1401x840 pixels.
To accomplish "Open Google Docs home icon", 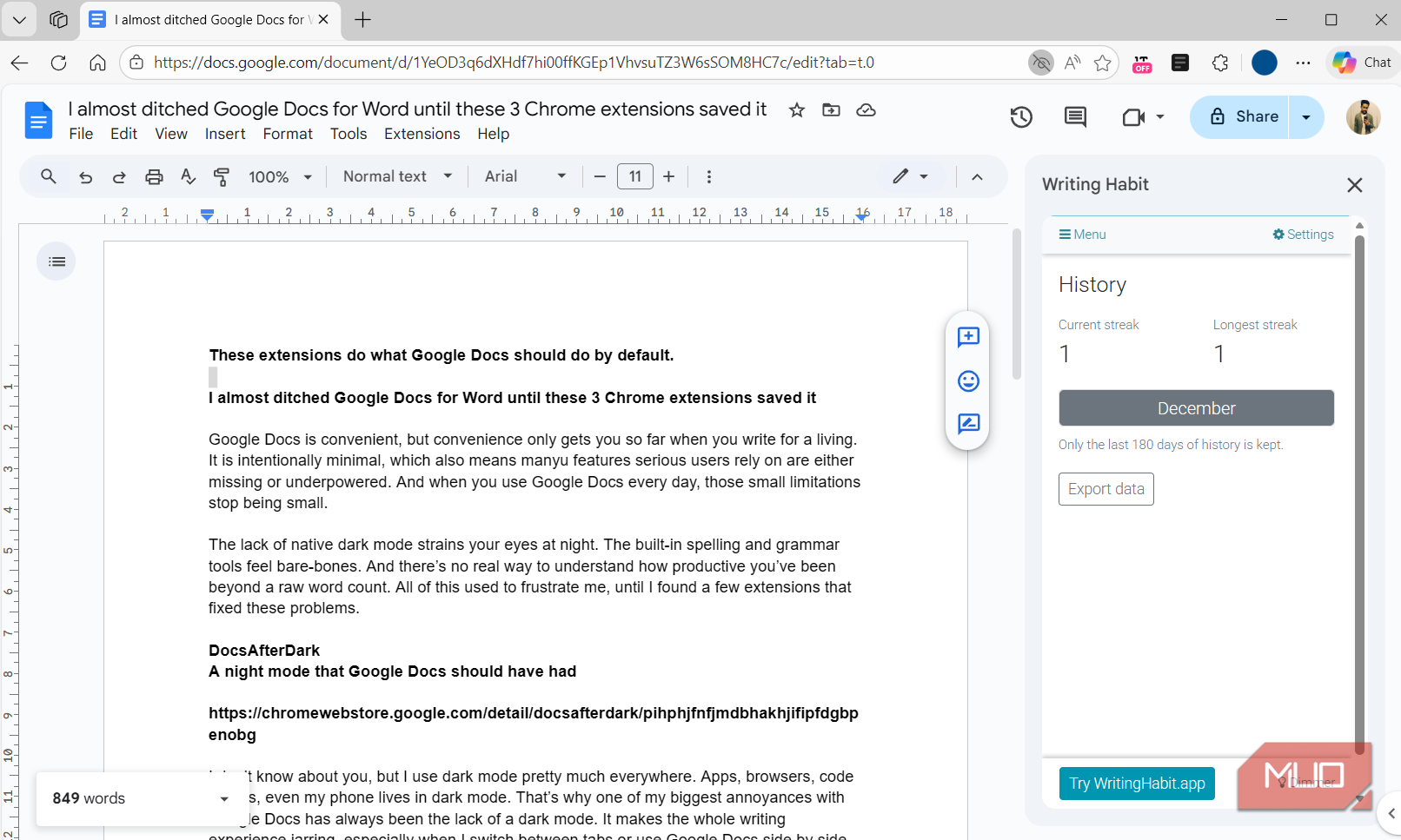I will coord(38,120).
